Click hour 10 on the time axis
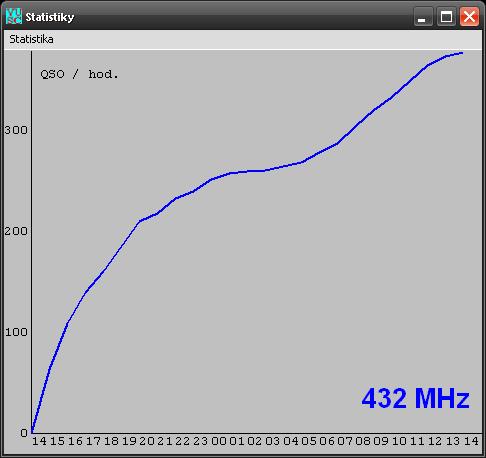 399,441
